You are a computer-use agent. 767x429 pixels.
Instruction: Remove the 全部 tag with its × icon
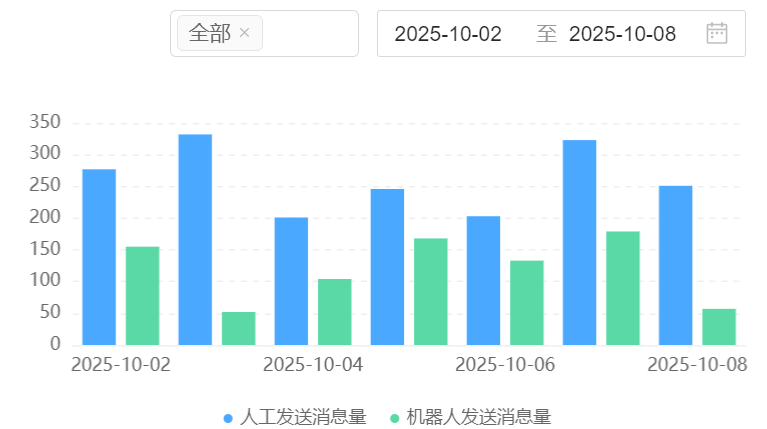point(245,34)
